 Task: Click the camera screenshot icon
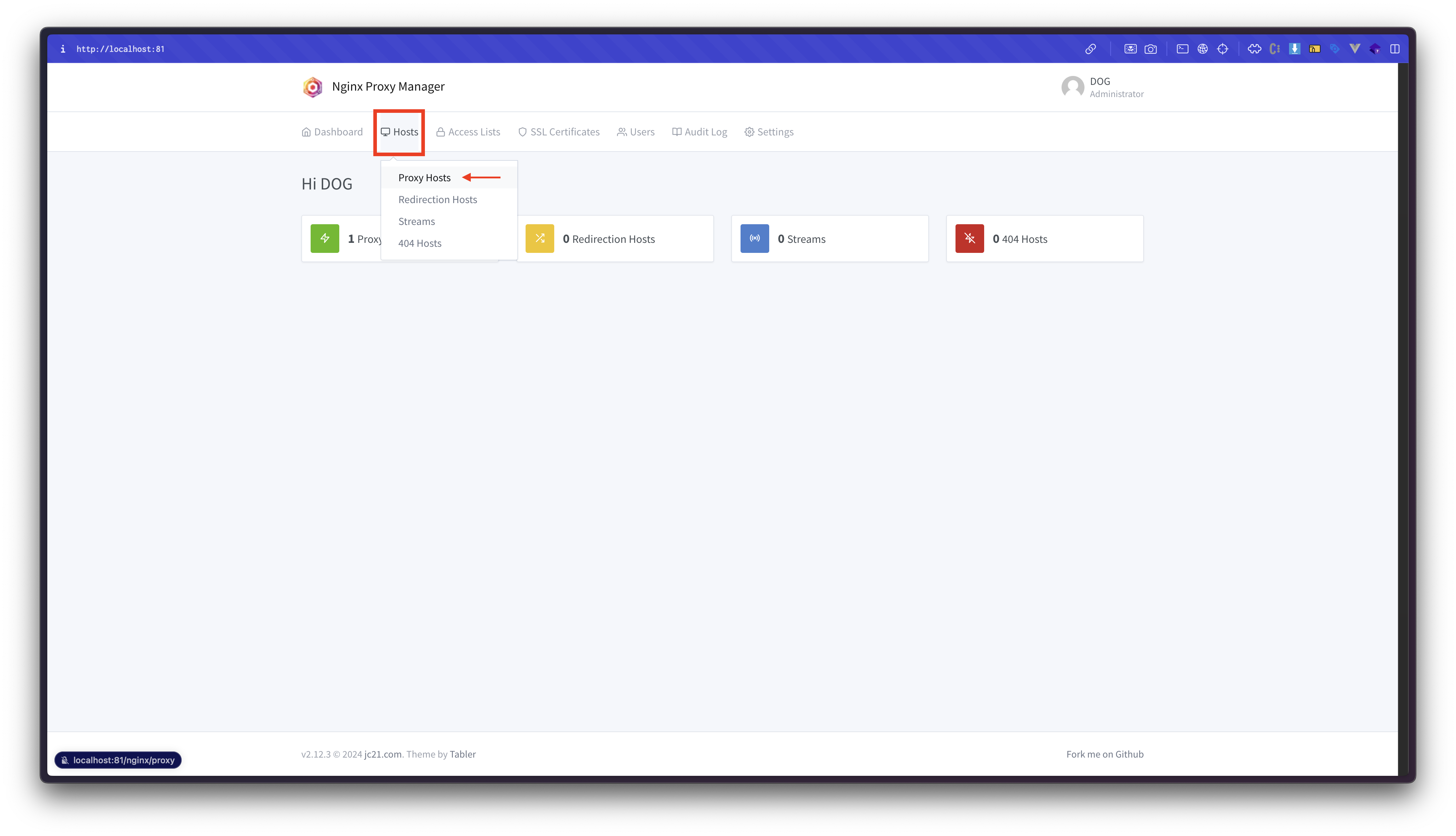[x=1150, y=49]
